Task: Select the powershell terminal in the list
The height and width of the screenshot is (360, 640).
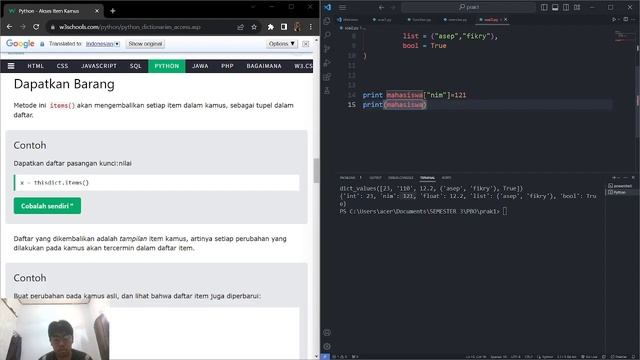Action: [x=620, y=186]
